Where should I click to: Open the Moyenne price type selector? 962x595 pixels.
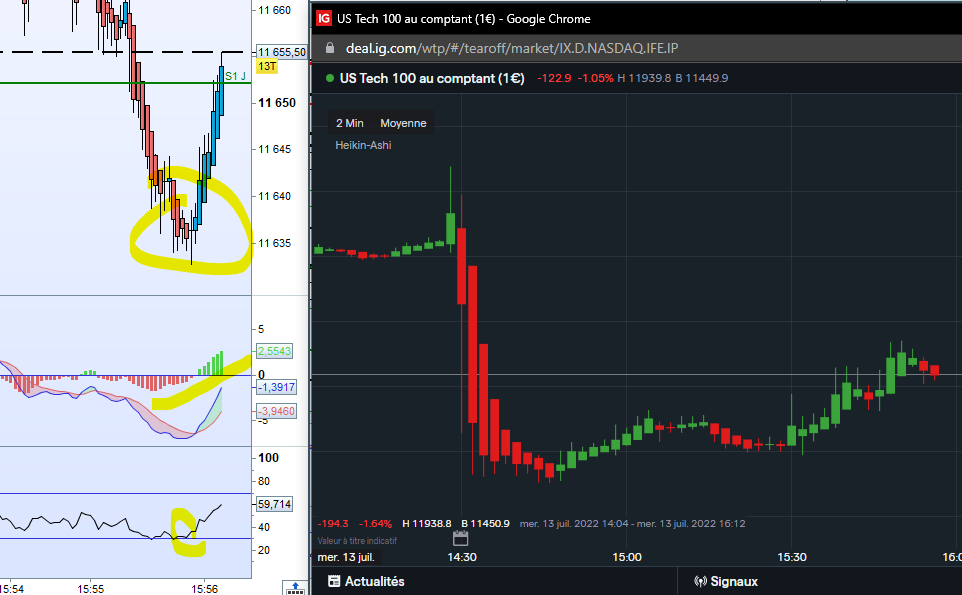(x=403, y=123)
